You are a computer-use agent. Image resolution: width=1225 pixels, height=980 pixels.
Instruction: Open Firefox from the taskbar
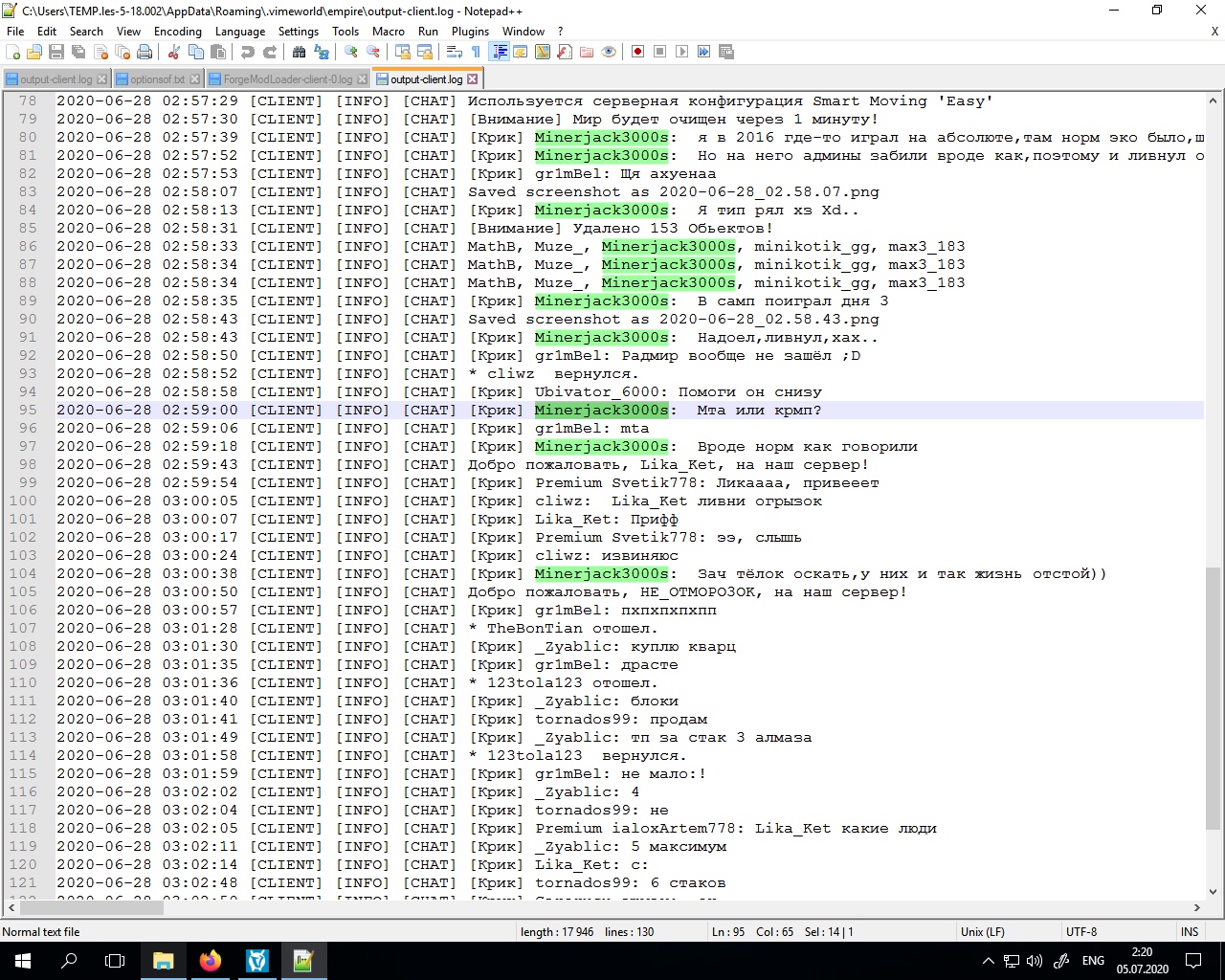pyautogui.click(x=211, y=961)
